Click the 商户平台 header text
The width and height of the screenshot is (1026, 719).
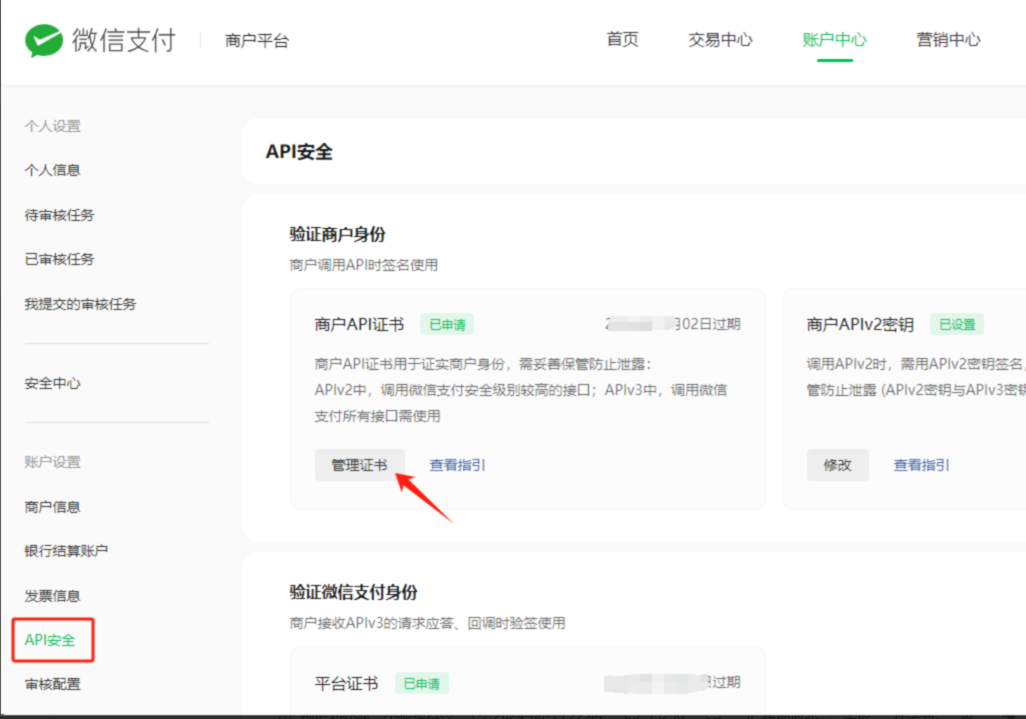pyautogui.click(x=256, y=41)
